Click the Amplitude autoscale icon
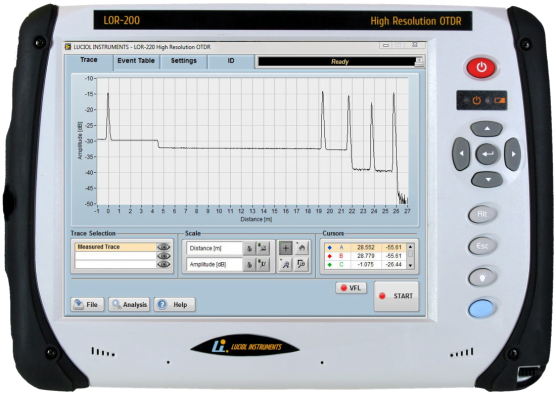 tap(263, 264)
